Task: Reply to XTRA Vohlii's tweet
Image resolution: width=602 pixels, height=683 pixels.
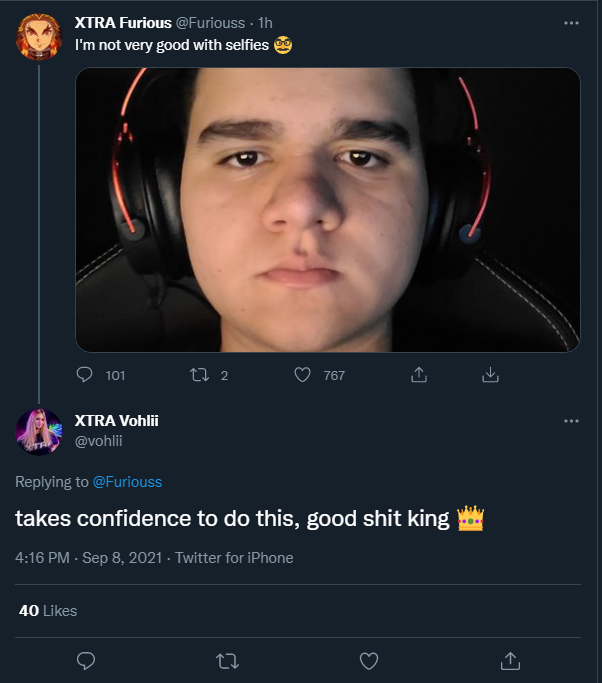Action: (86, 660)
